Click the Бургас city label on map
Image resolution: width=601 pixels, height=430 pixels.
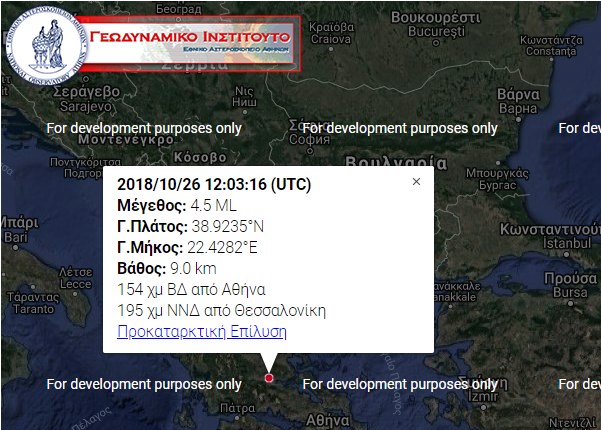[498, 185]
